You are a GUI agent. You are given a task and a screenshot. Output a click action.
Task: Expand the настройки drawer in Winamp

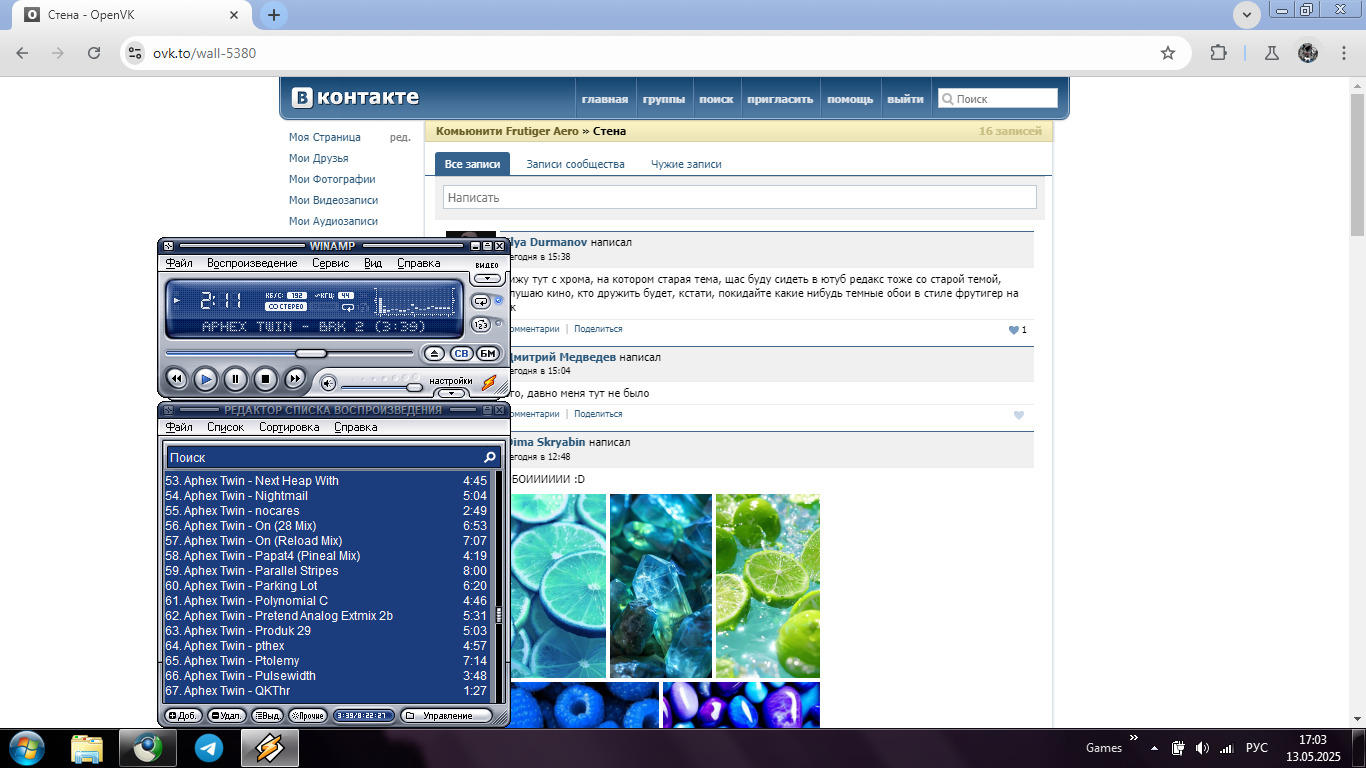coord(451,393)
